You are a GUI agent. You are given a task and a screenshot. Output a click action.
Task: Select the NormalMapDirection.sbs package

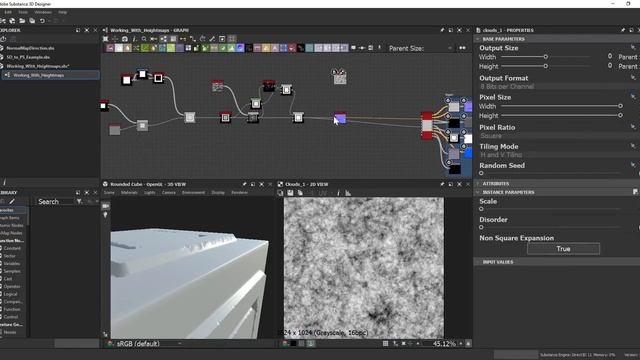click(x=30, y=48)
